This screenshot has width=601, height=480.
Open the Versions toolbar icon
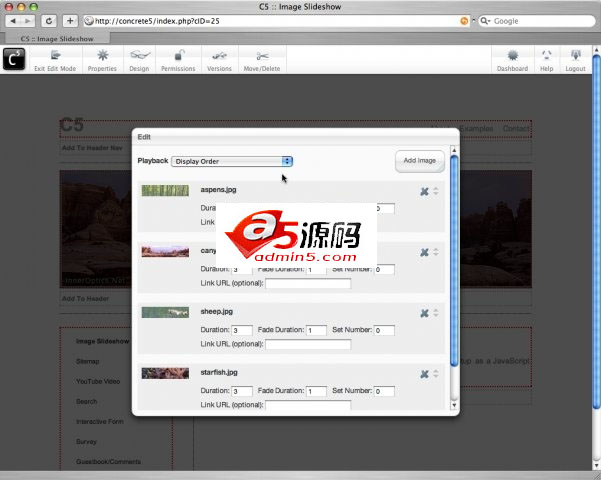click(x=219, y=58)
